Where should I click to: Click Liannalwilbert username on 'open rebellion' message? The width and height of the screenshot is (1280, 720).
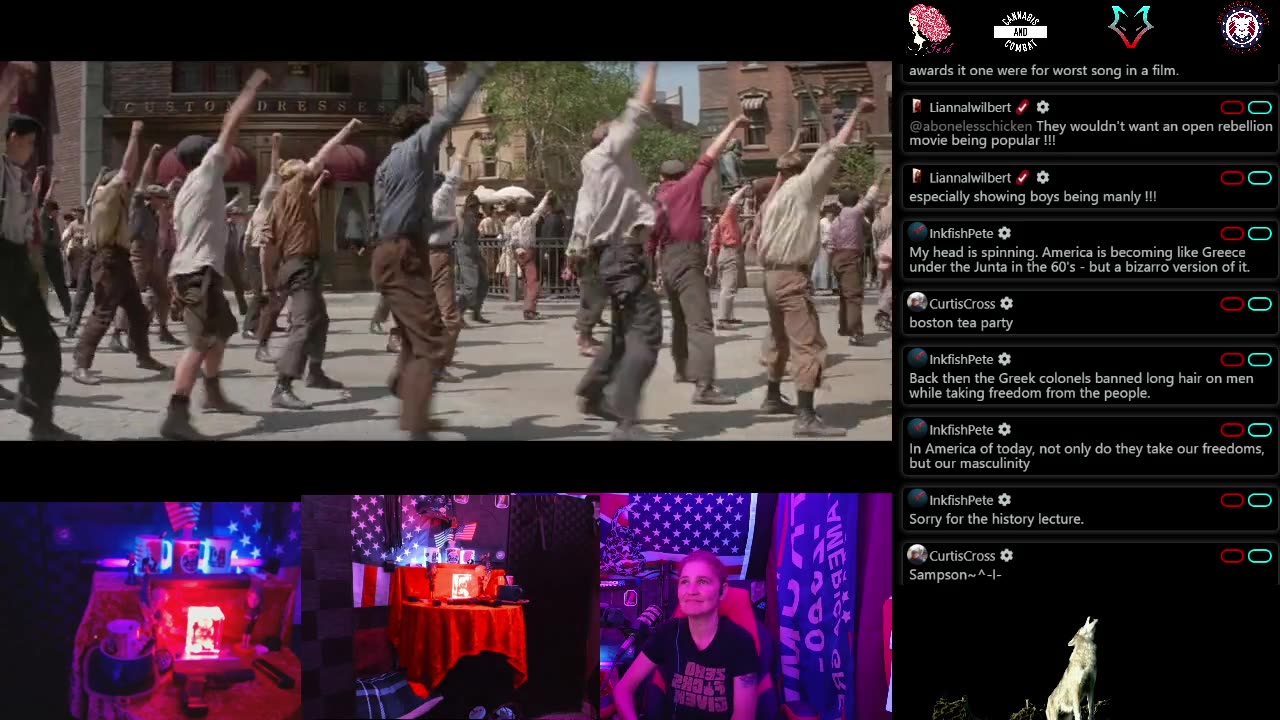click(x=970, y=107)
